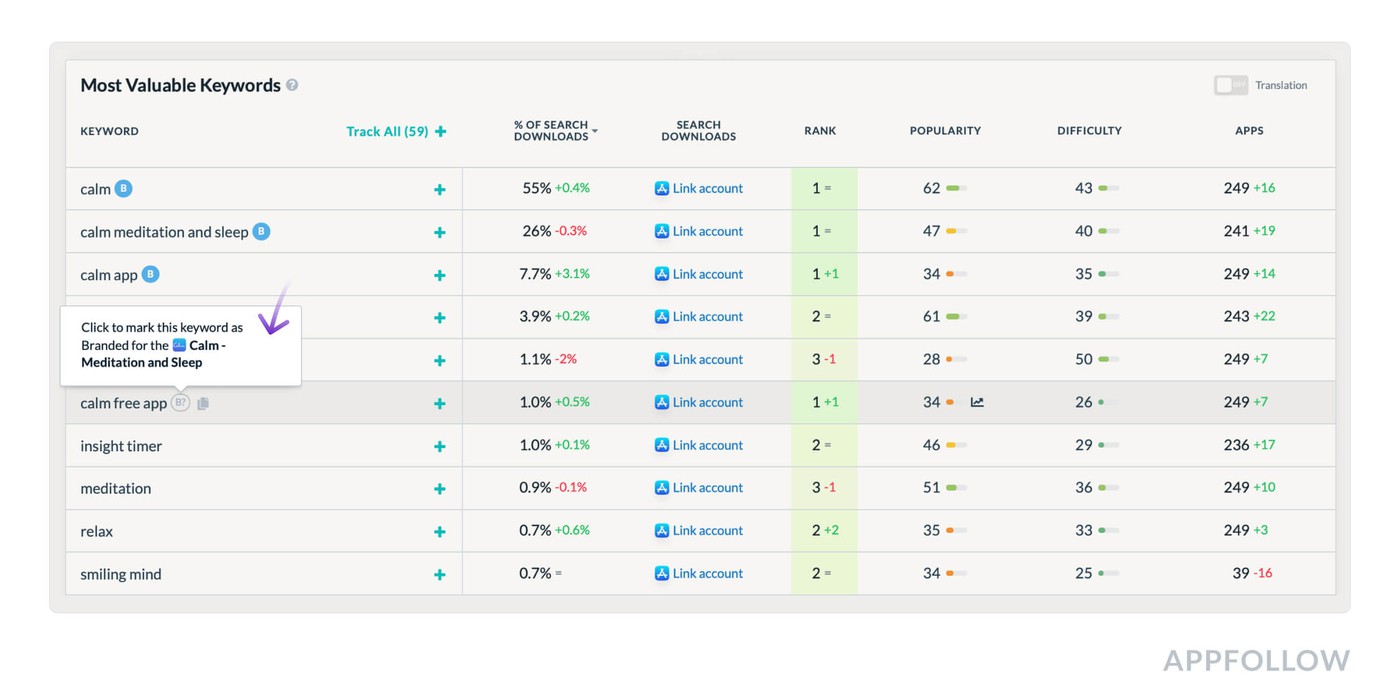The width and height of the screenshot is (1400, 696).
Task: Click the help icon beside Most Valuable Keywords
Action: (x=292, y=86)
